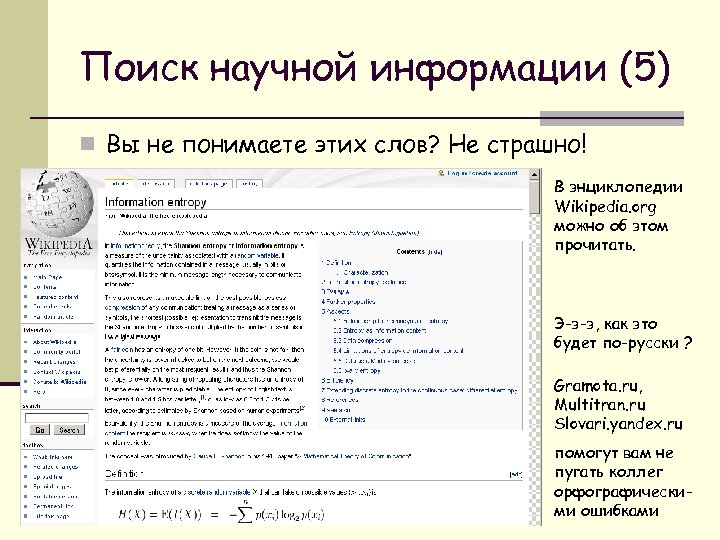Open About Wikipedia in the sidebar
The width and height of the screenshot is (720, 540).
[55, 342]
